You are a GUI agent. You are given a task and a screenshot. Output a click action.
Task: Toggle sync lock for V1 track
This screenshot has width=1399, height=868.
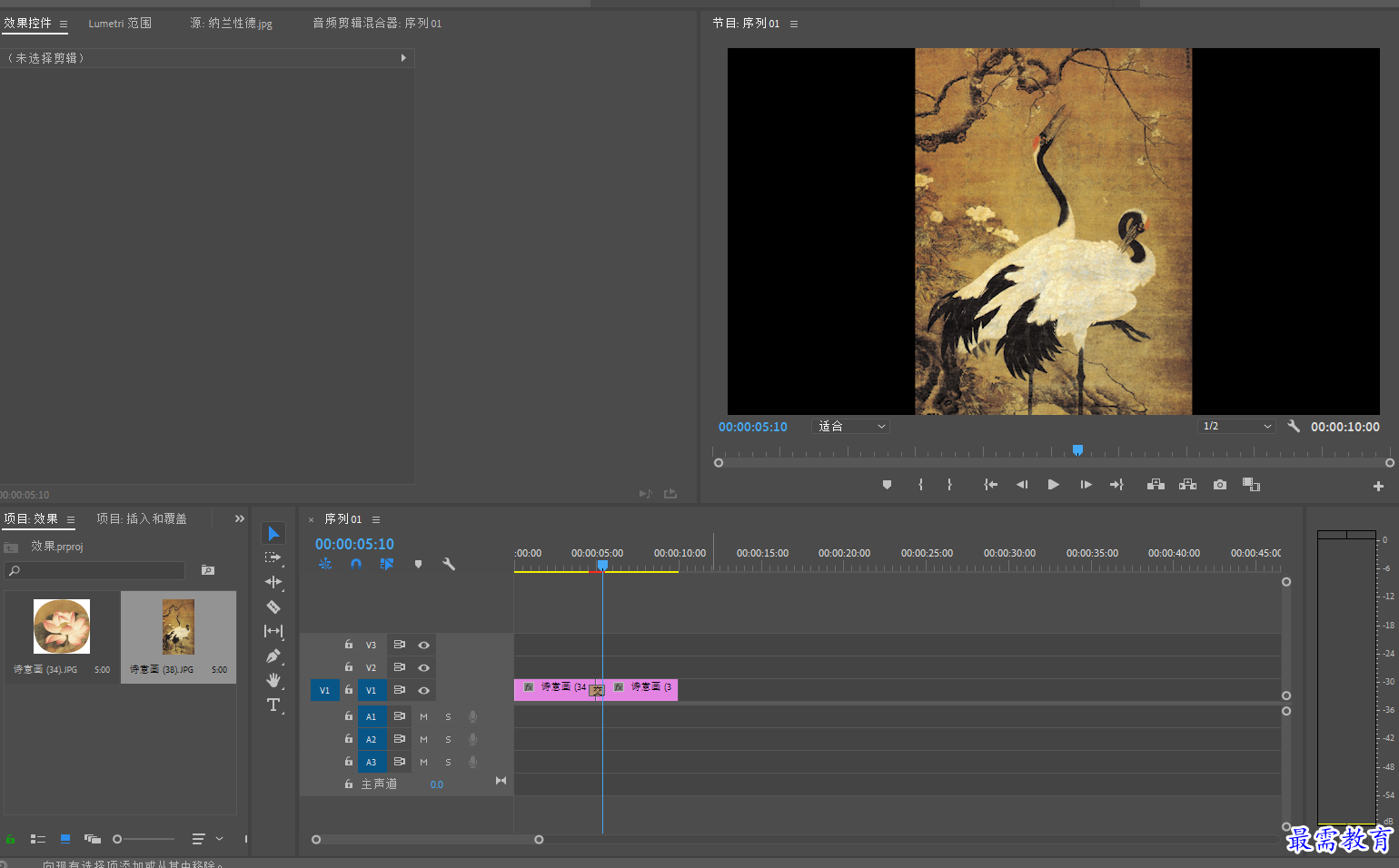click(399, 690)
